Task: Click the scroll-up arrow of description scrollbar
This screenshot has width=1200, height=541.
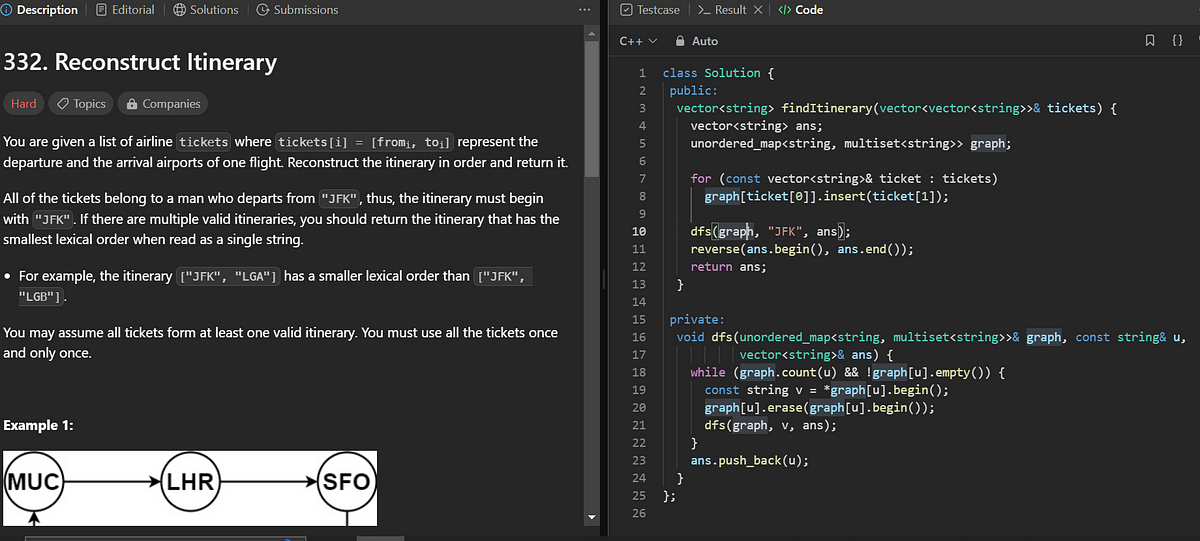Action: 590,34
